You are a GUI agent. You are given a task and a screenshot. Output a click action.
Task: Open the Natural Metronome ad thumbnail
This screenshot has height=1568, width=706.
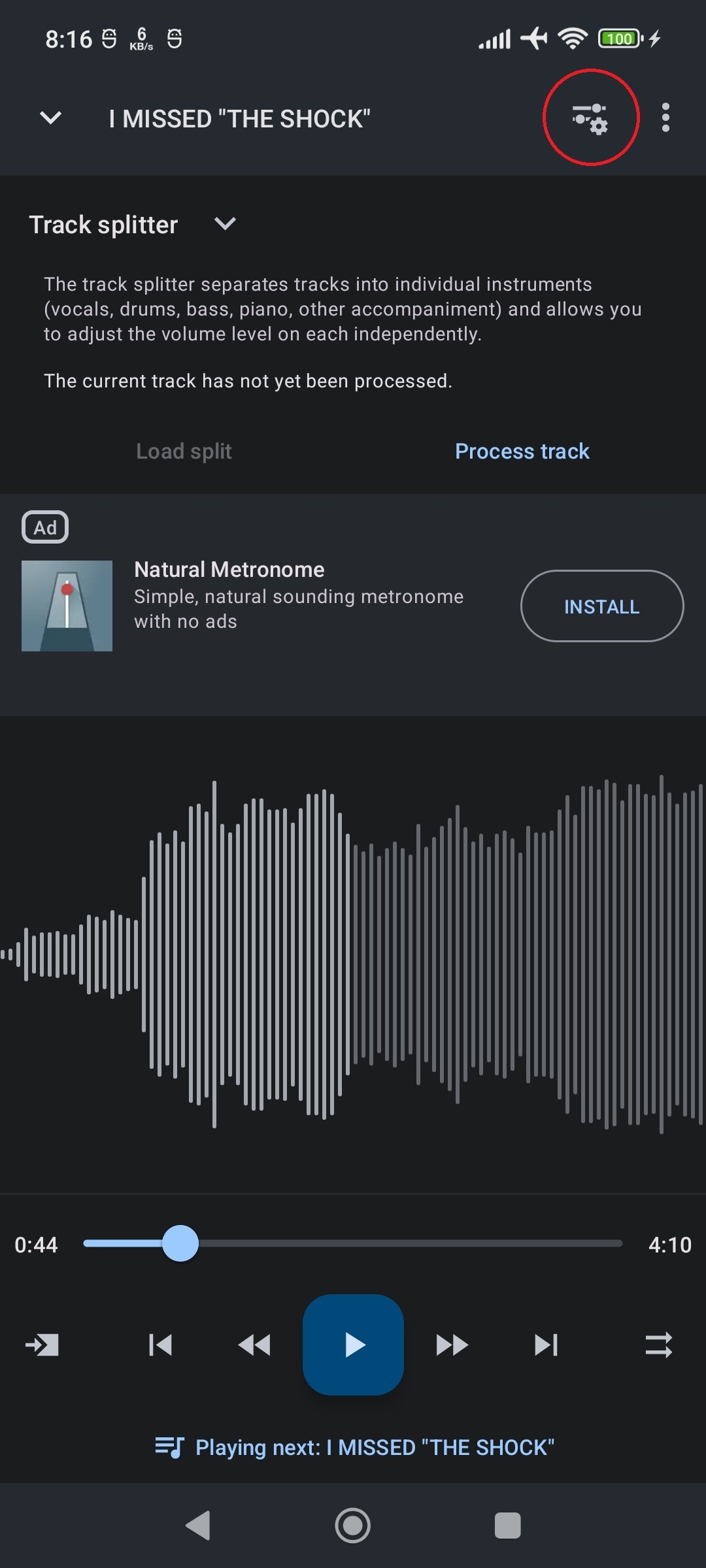pos(67,606)
